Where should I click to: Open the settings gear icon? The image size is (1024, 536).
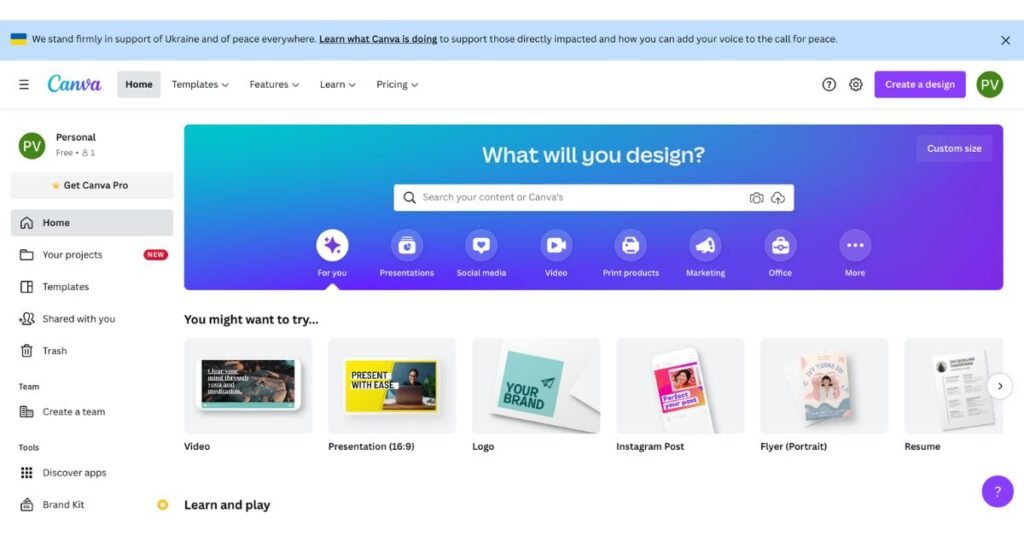coord(856,84)
